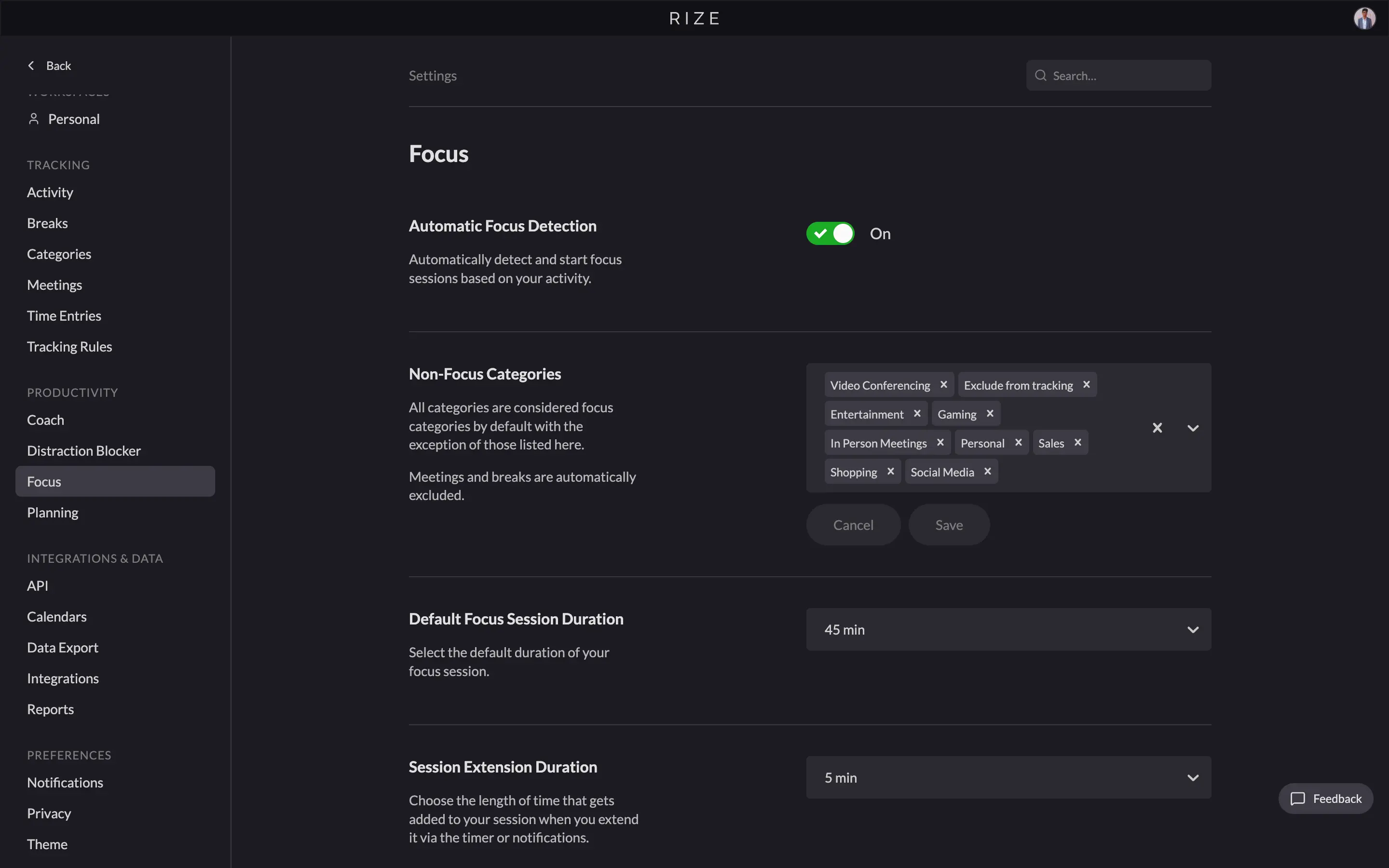This screenshot has width=1389, height=868.
Task: Remove the Exclude from tracking tag
Action: 1086,385
